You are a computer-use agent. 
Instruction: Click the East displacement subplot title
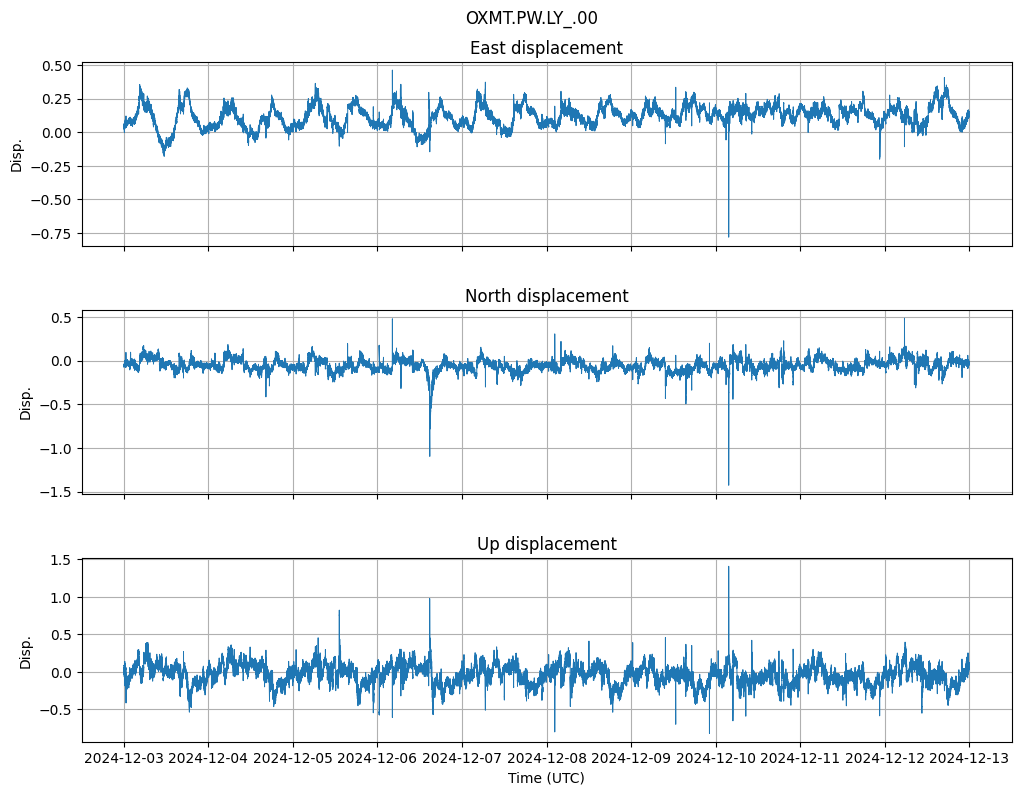[546, 48]
